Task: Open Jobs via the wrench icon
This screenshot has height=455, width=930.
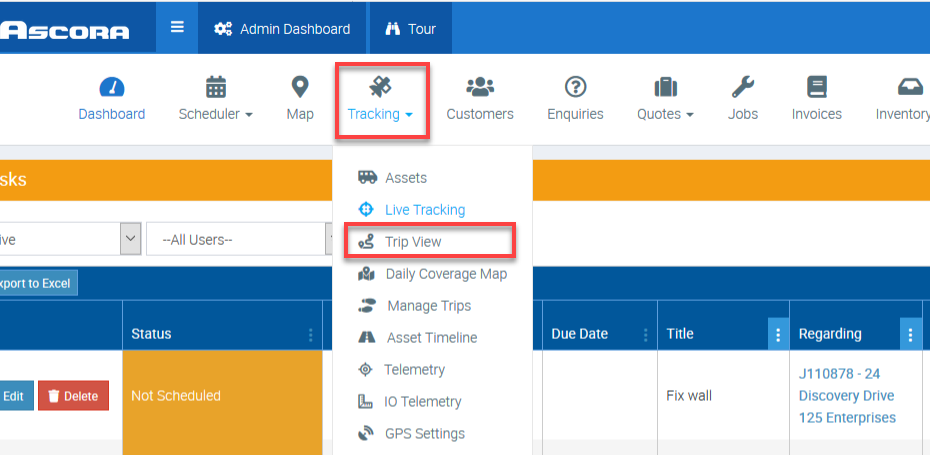Action: click(743, 87)
